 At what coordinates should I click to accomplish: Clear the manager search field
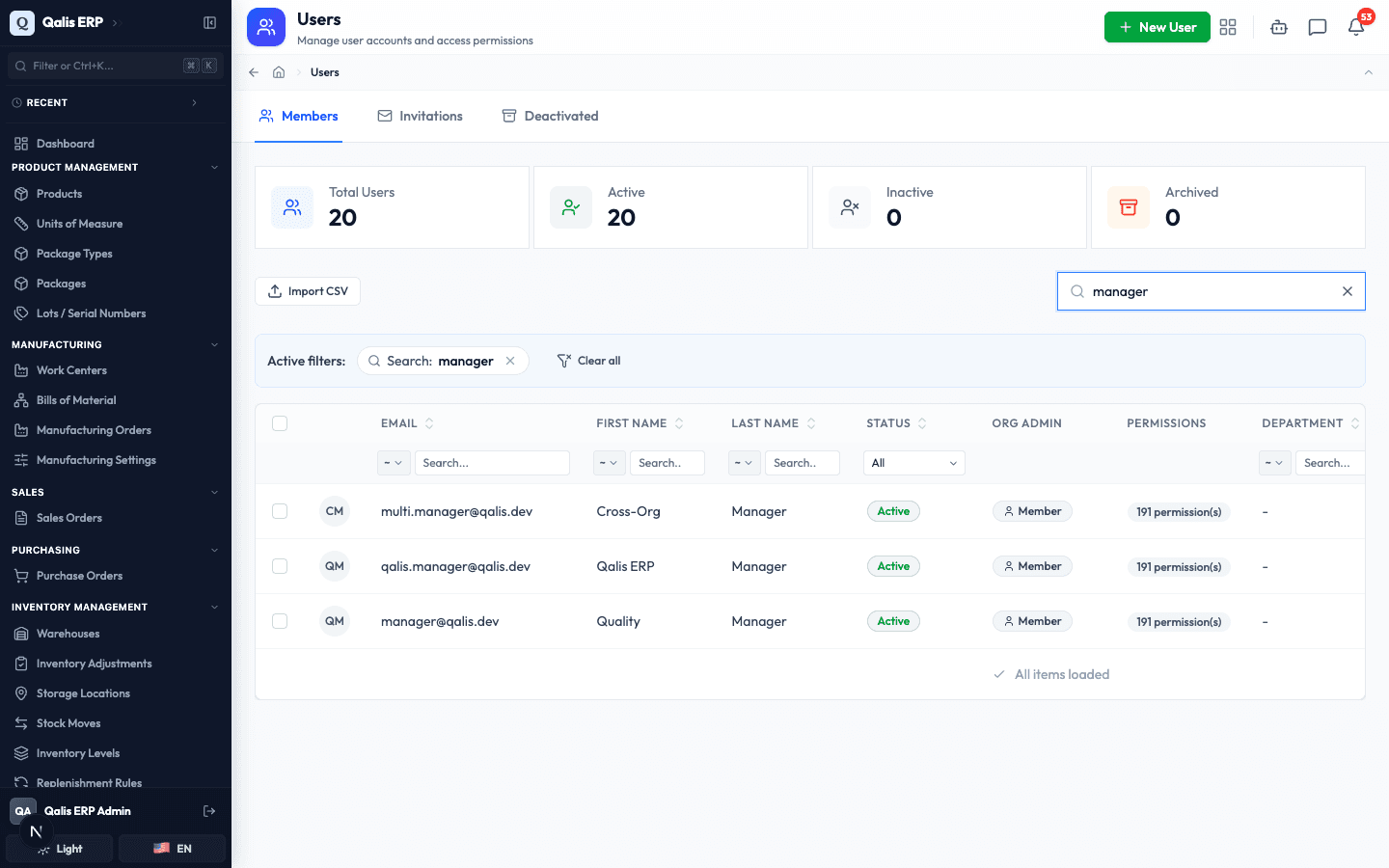tap(1348, 291)
